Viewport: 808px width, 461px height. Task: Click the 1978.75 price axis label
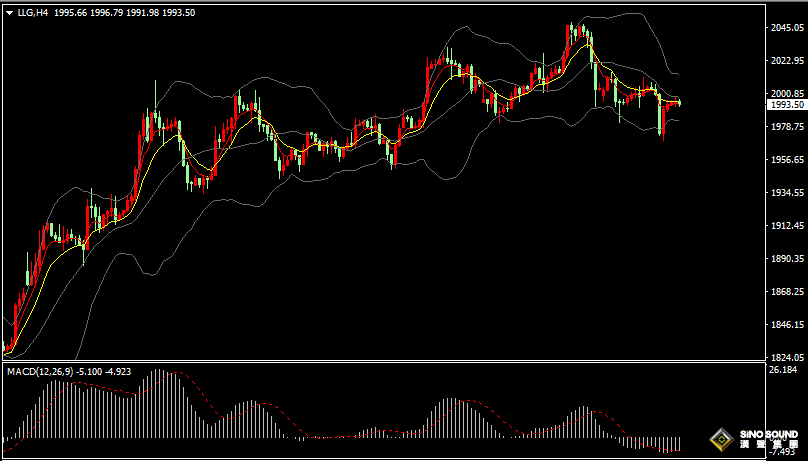click(787, 127)
